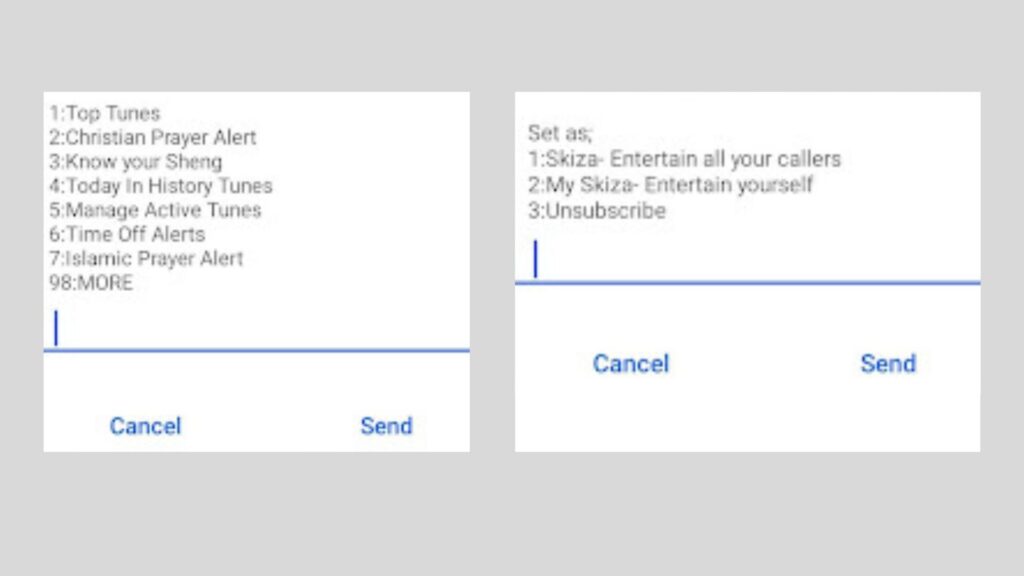Click Cancel in the left tunes dialog

point(145,426)
